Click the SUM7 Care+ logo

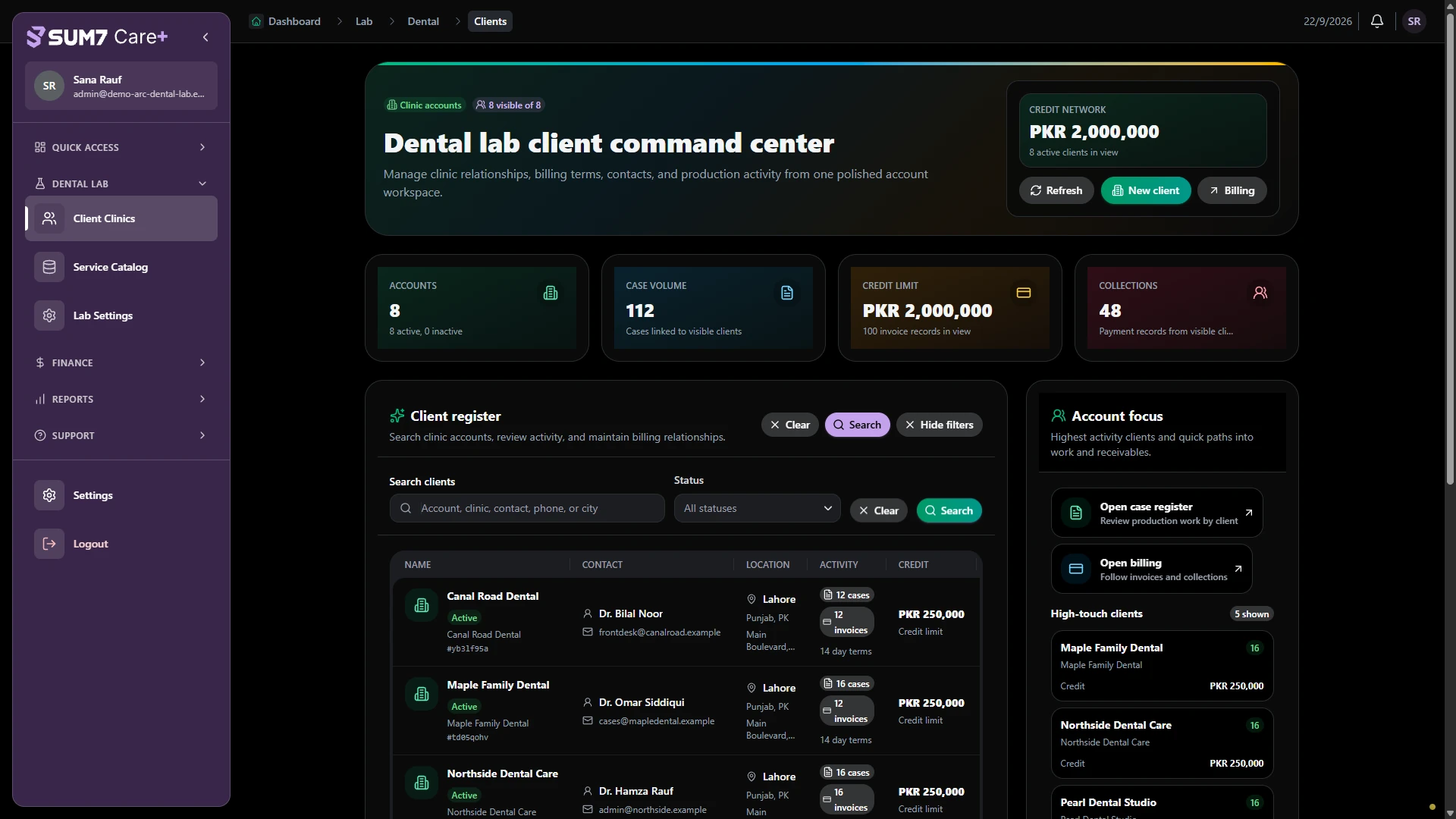[97, 37]
